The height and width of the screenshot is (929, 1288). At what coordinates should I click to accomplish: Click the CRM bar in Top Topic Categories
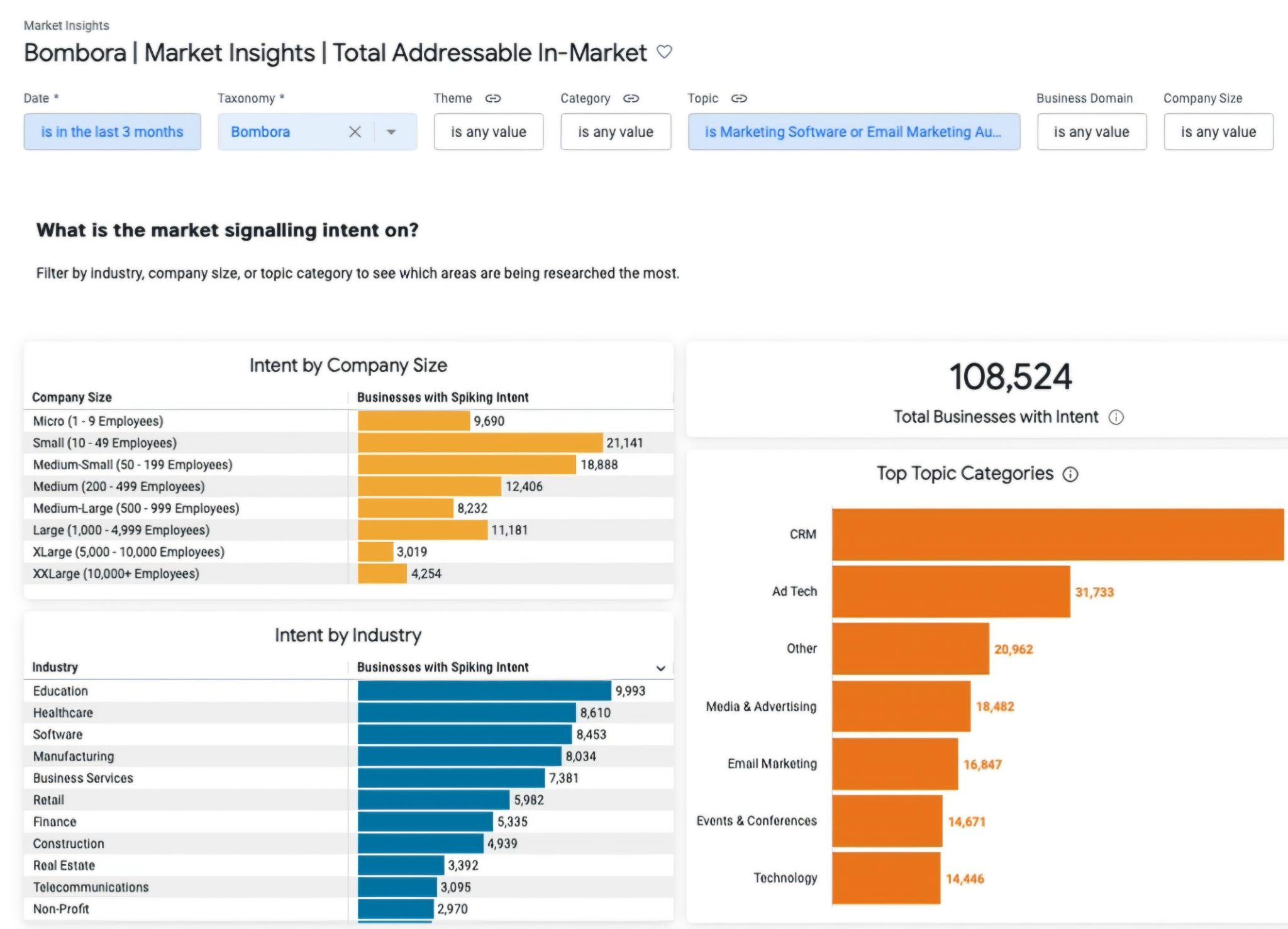1058,535
